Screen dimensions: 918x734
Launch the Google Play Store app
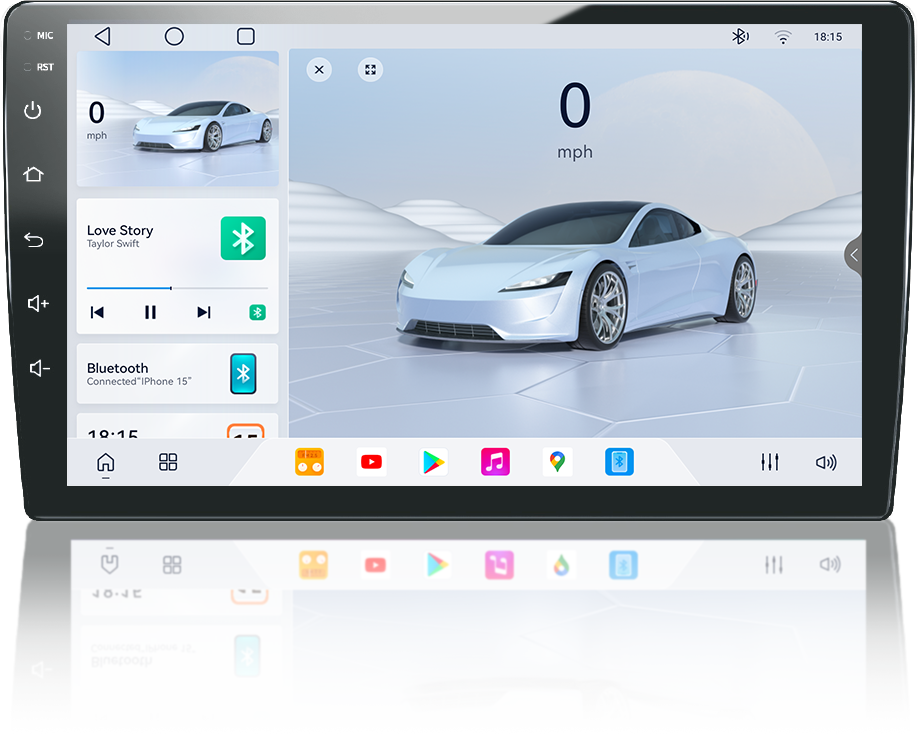tap(433, 462)
